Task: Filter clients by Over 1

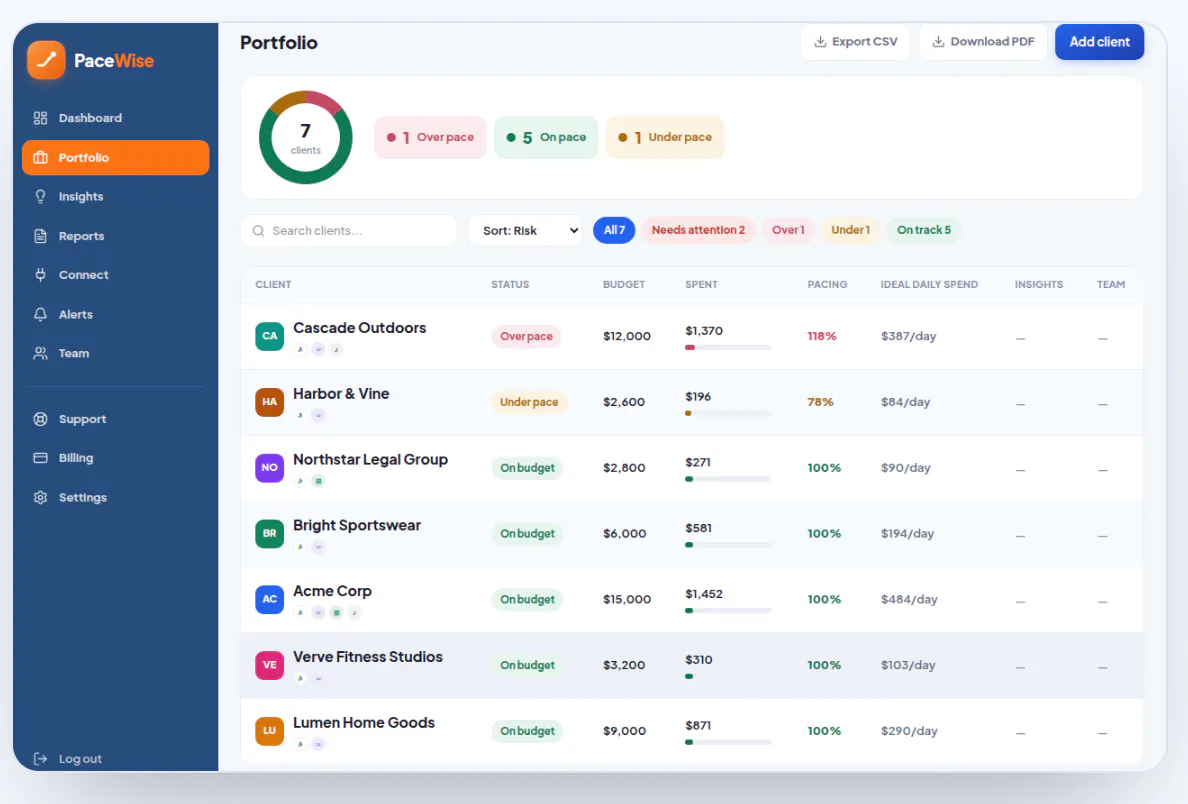Action: [788, 230]
